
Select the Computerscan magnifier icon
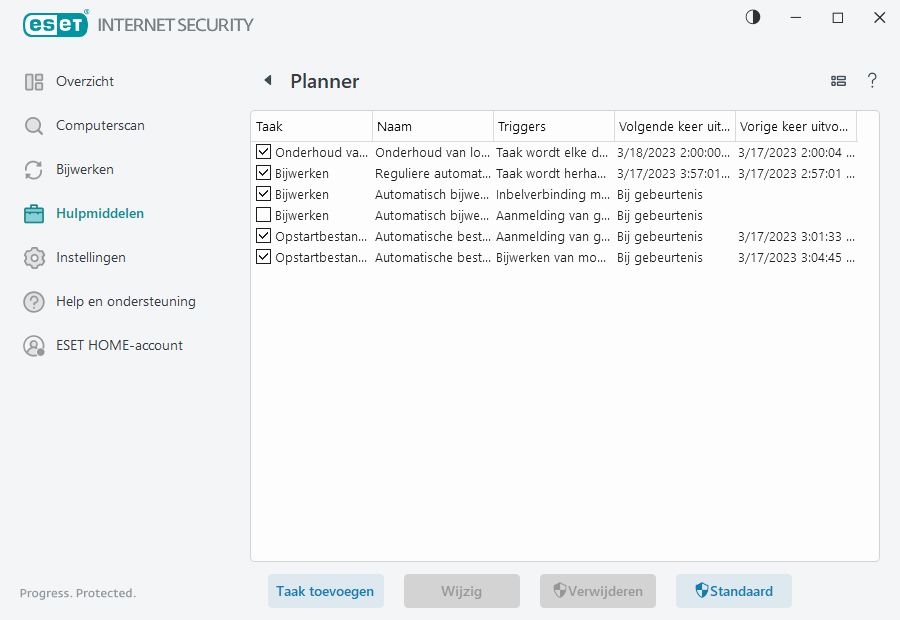click(33, 125)
